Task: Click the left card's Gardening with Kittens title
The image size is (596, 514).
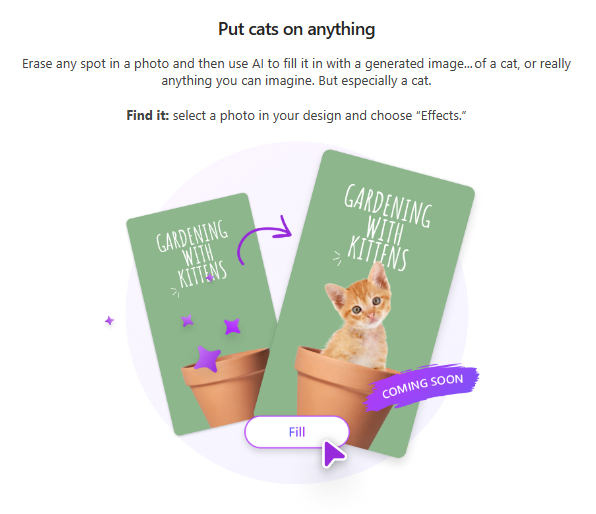Action: (x=193, y=254)
